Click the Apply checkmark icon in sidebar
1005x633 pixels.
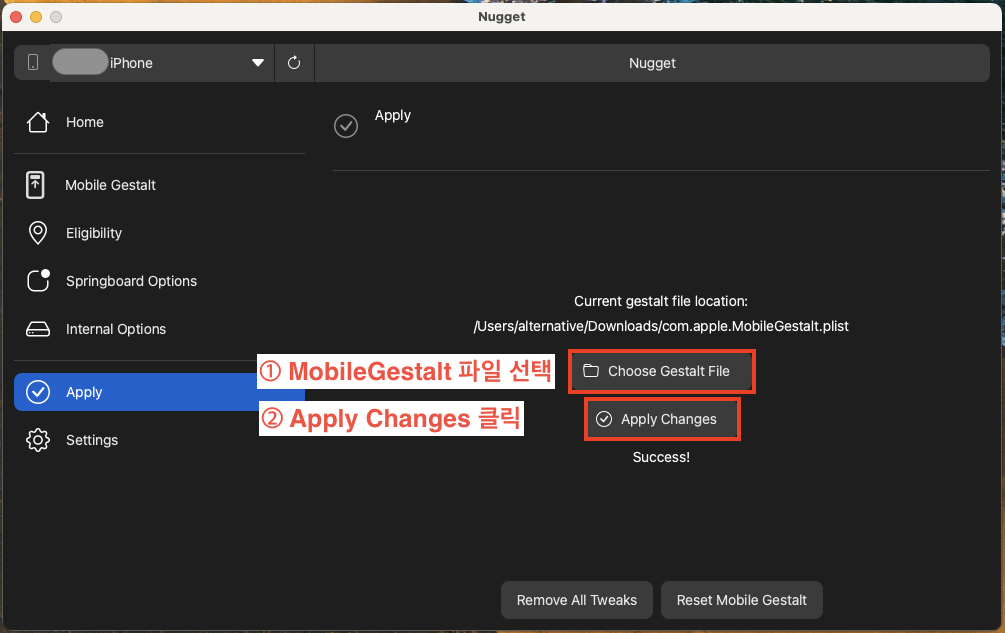[x=37, y=392]
